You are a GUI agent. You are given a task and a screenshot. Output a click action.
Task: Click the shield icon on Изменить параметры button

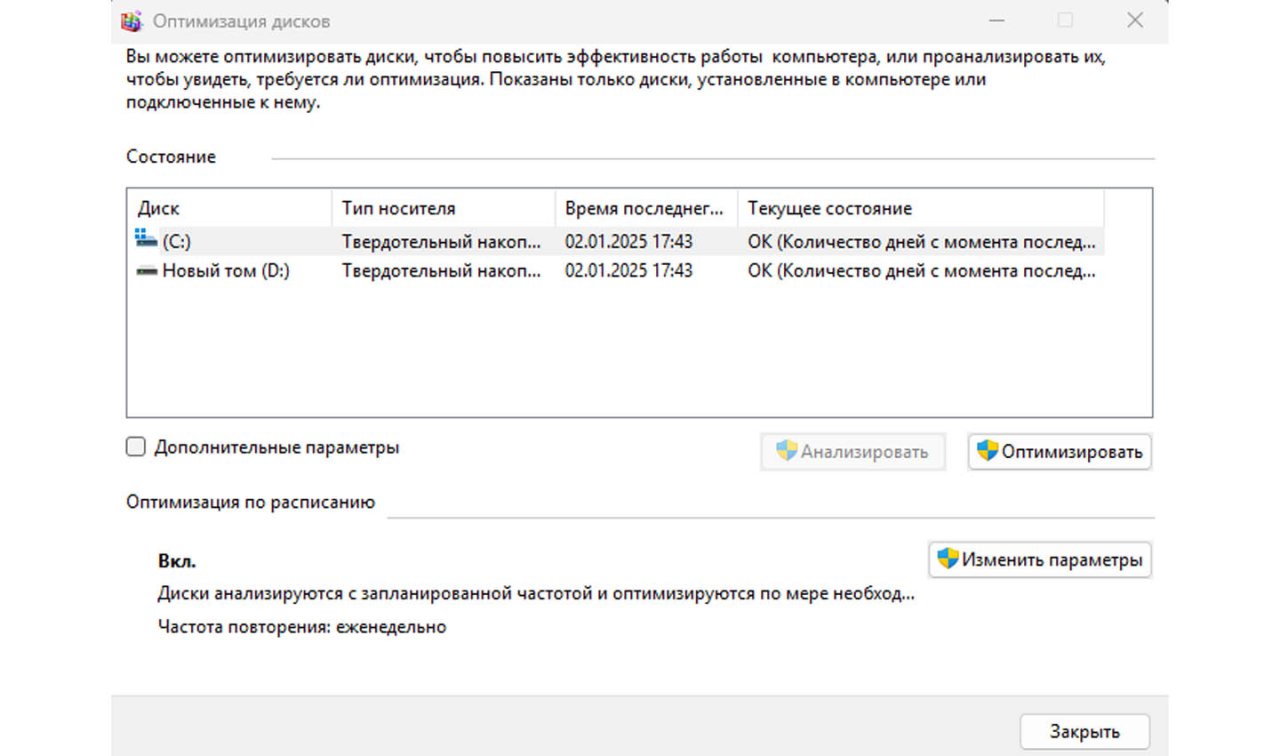[948, 559]
